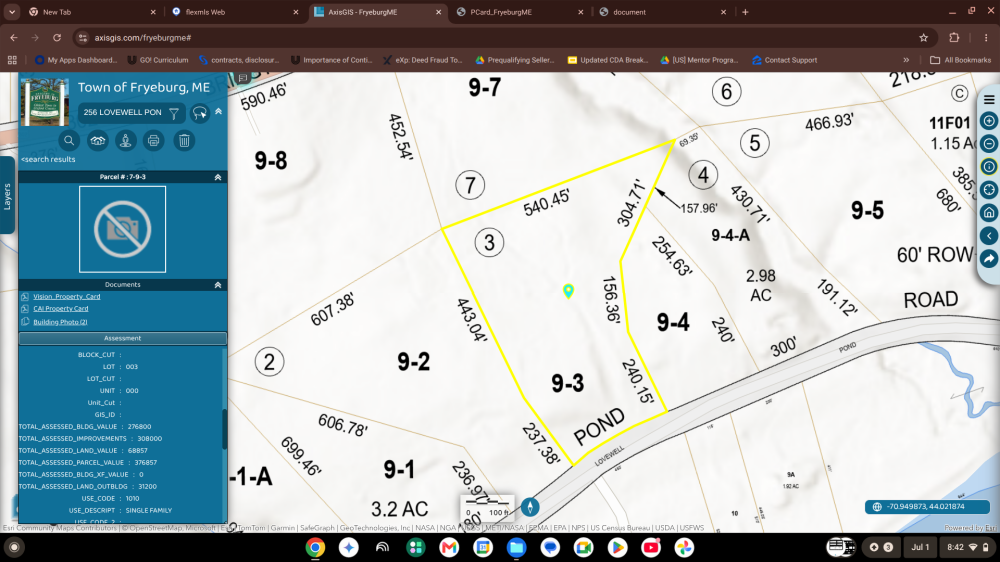
Task: Switch to the flexmls Web tab
Action: (x=235, y=12)
